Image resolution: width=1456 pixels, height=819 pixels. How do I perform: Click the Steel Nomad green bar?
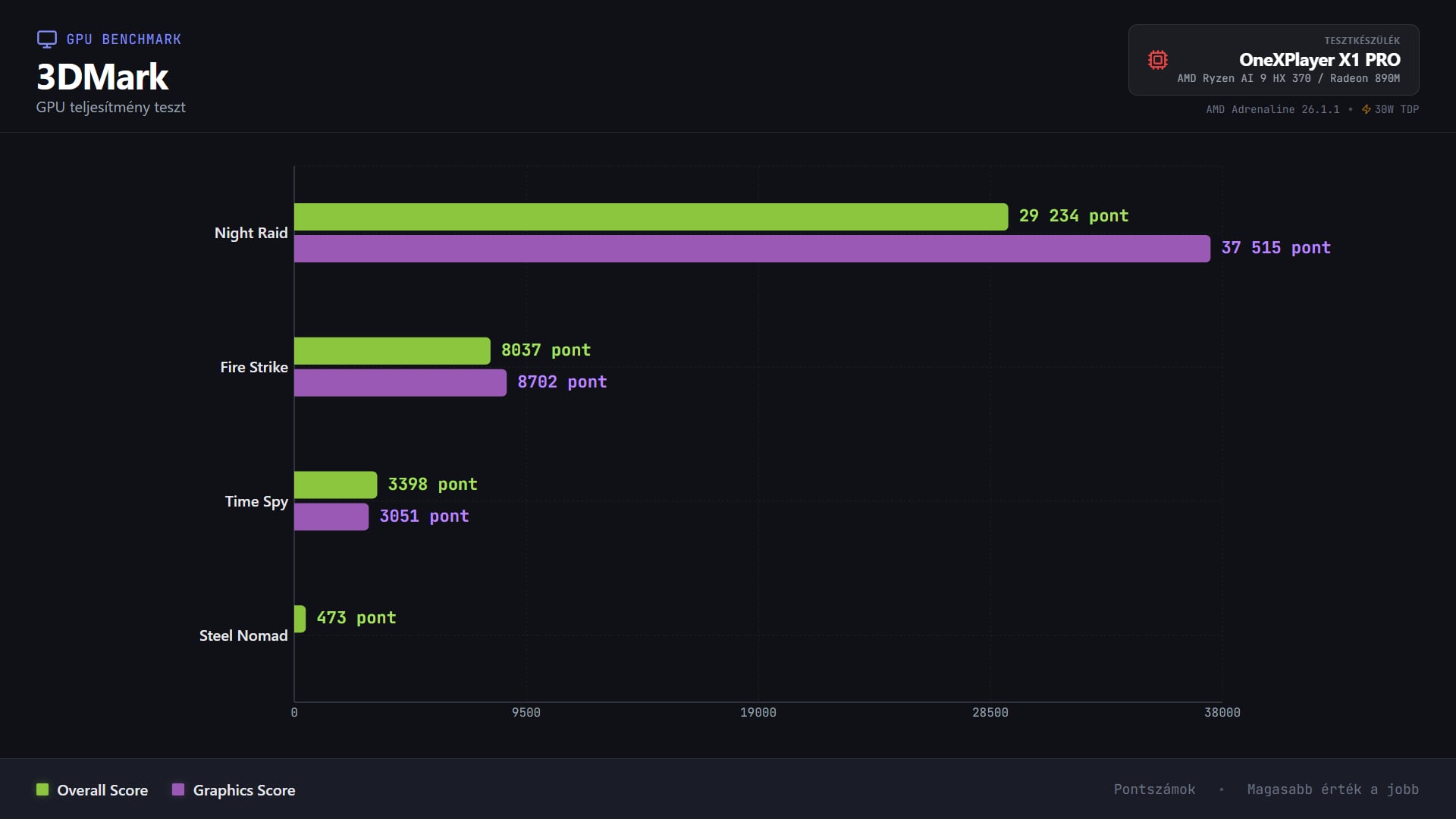pos(300,619)
